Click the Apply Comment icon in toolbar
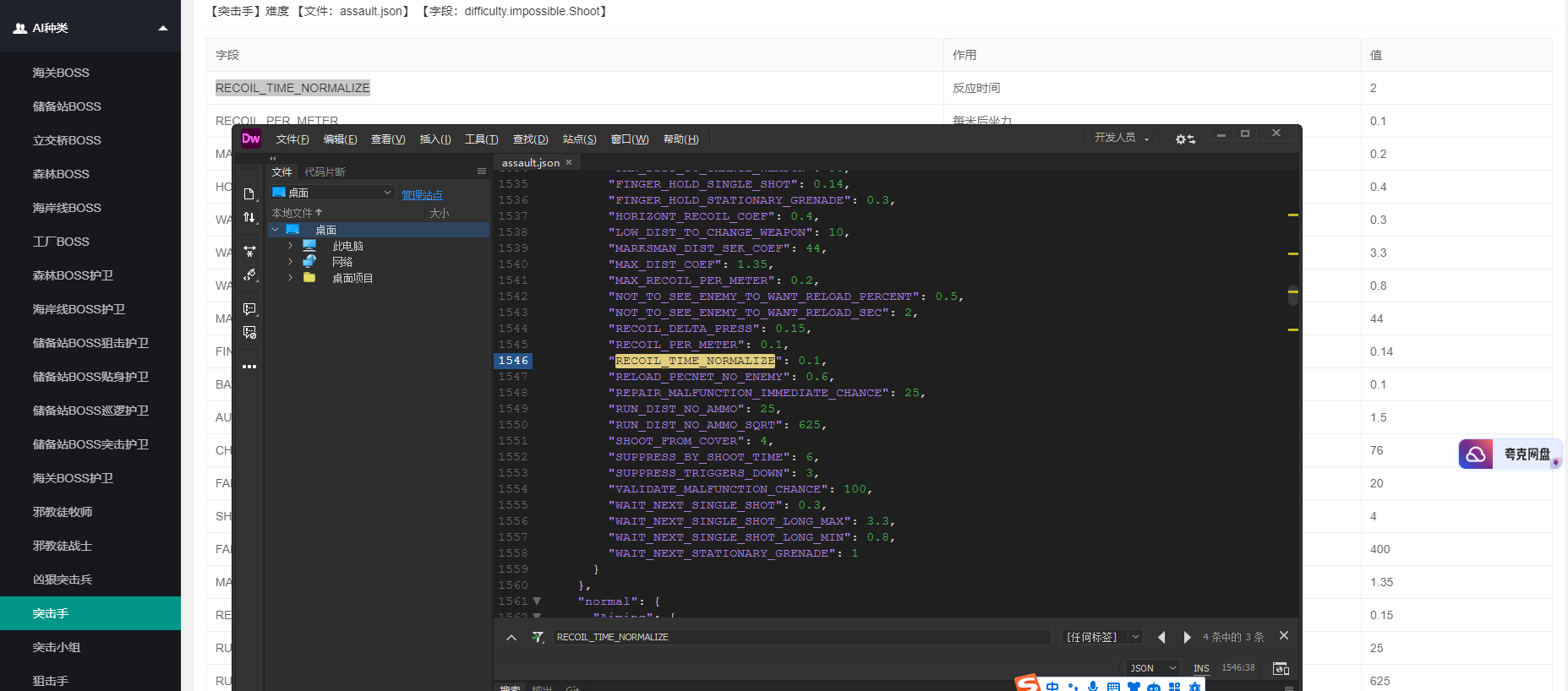This screenshot has height=691, width=1568. pyautogui.click(x=249, y=309)
